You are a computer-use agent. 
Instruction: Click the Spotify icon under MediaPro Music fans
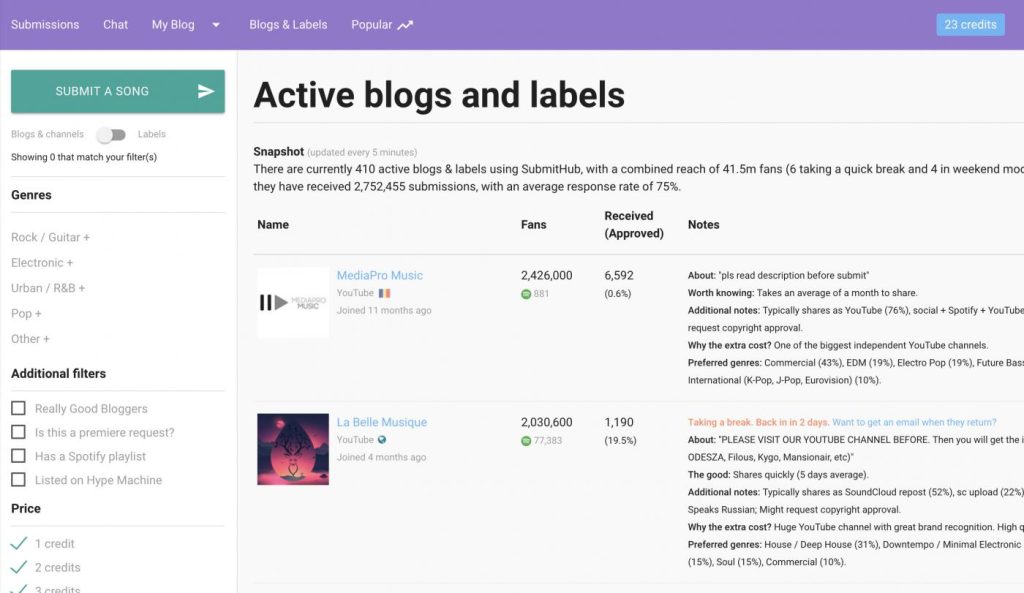(526, 294)
